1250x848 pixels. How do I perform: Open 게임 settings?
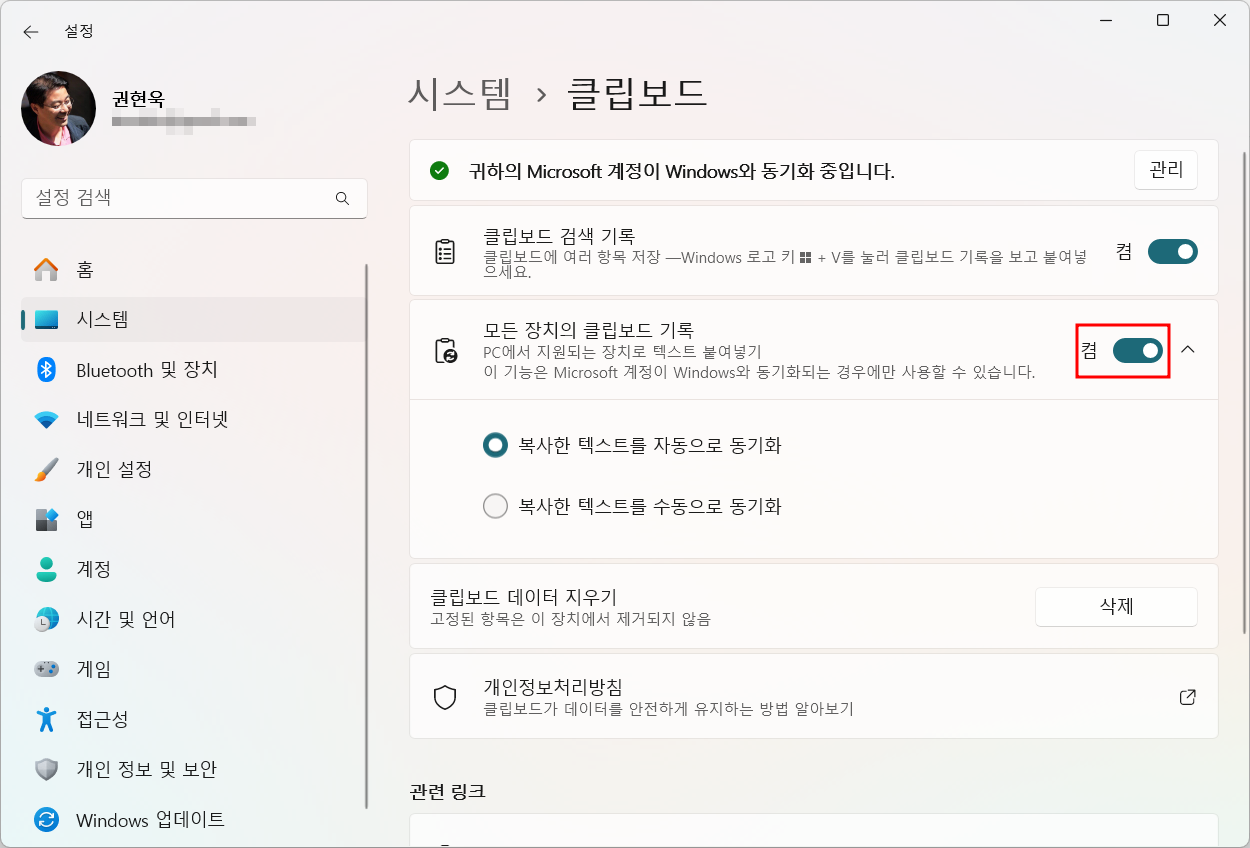[100, 669]
